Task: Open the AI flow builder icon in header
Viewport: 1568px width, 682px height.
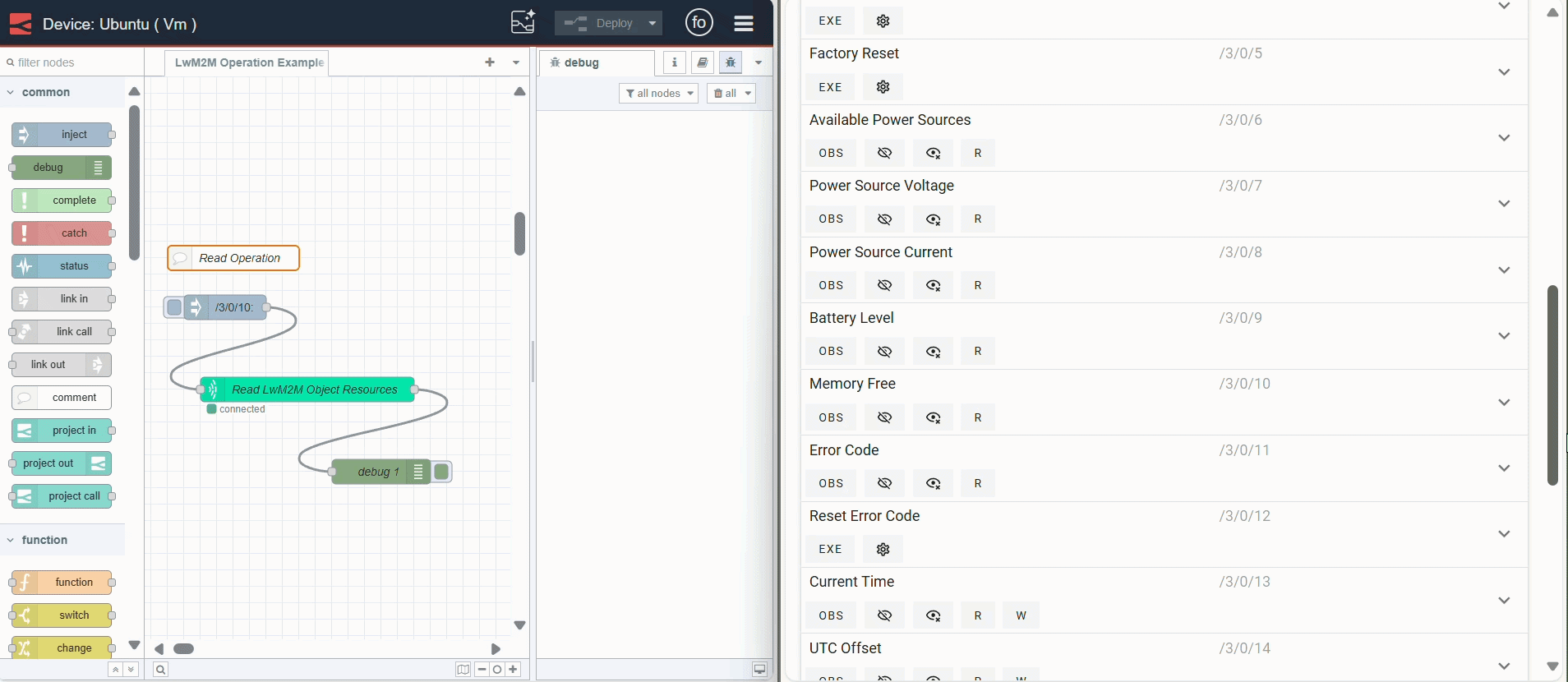Action: point(523,22)
